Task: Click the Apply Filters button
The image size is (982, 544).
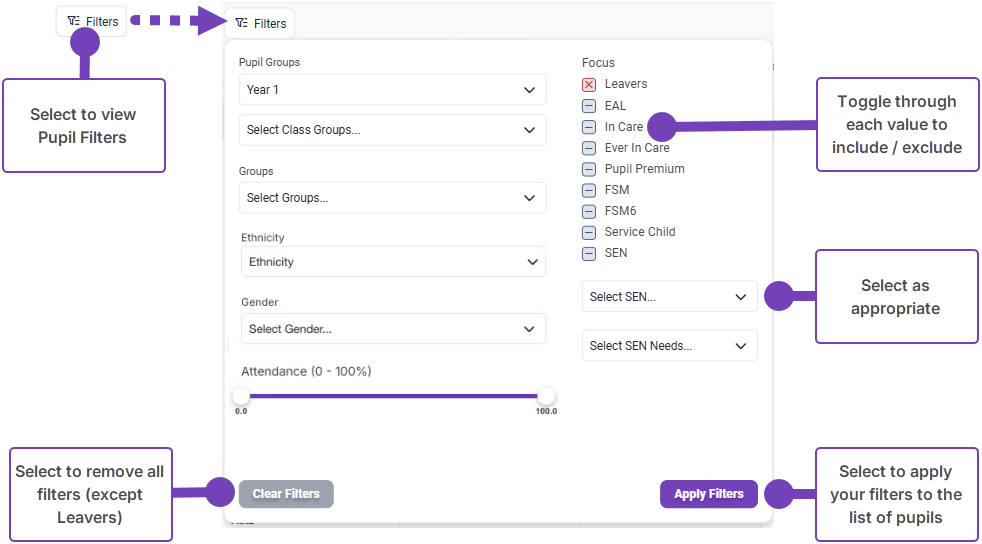Action: tap(708, 494)
